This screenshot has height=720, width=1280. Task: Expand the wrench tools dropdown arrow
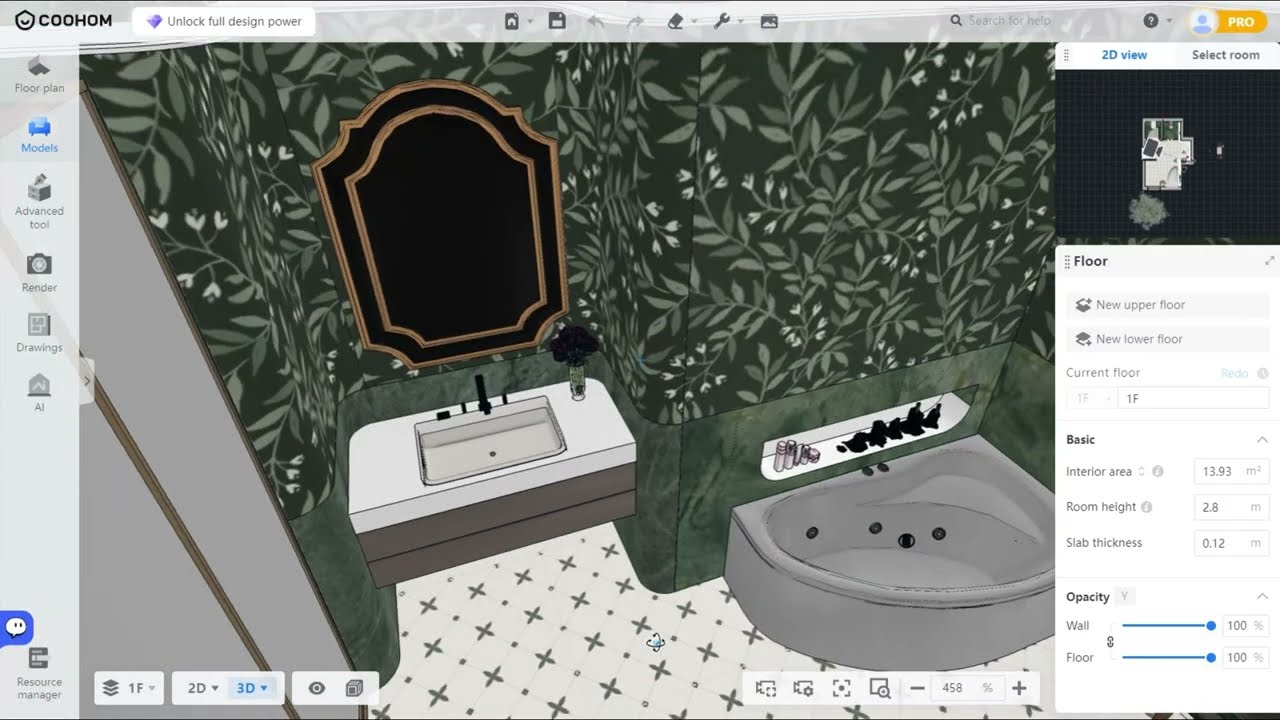(x=741, y=21)
